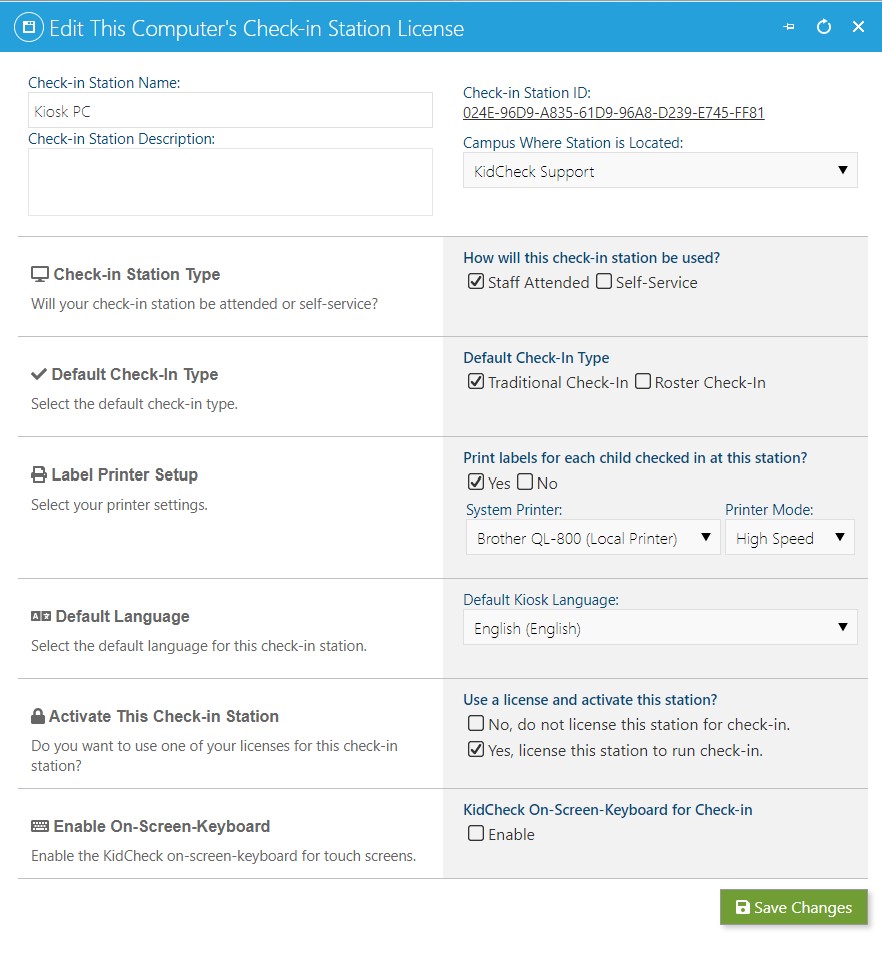
Task: Open the Default Kiosk Language dropdown
Action: click(660, 627)
